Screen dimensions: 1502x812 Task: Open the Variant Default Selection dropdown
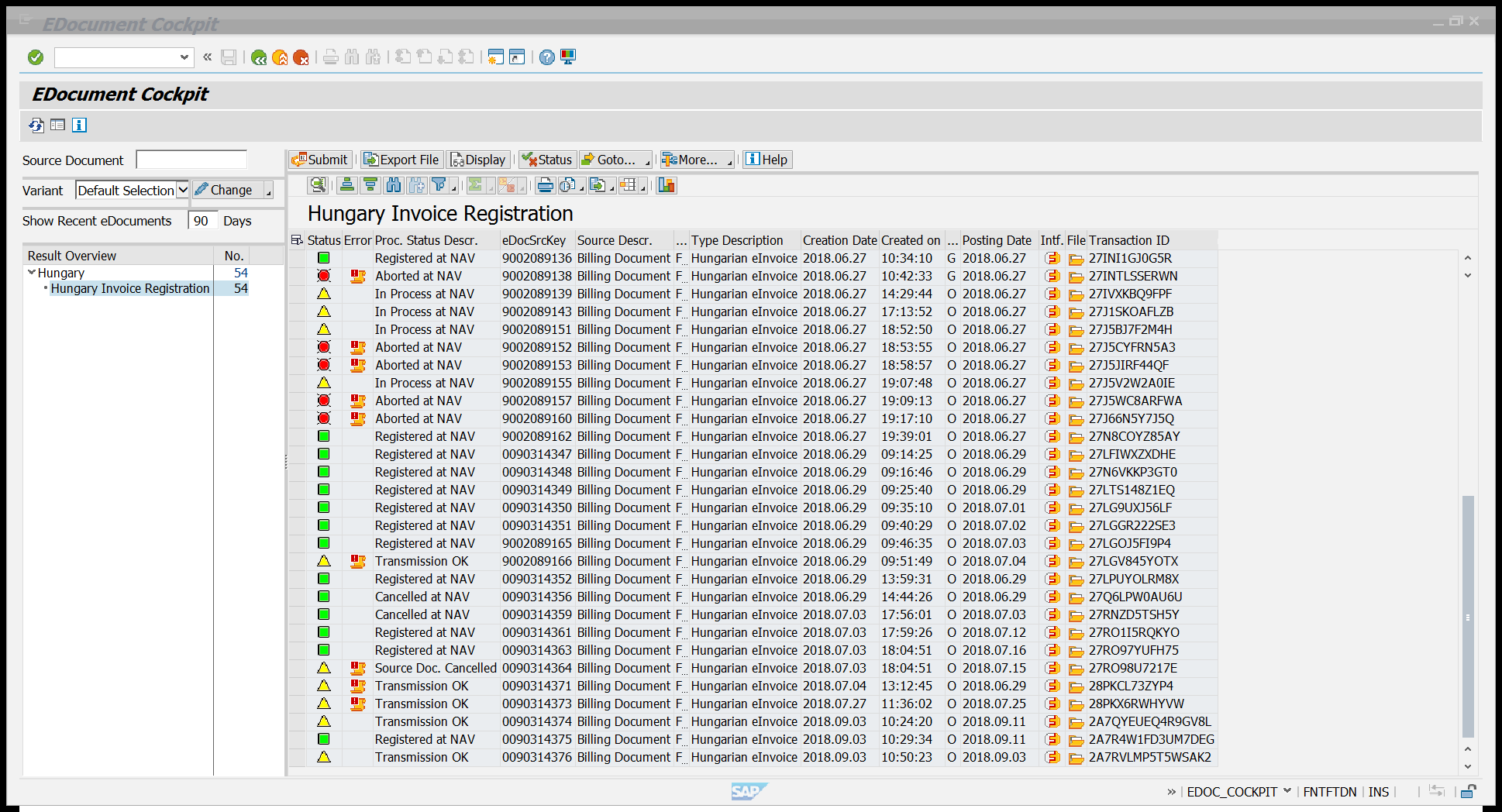tap(183, 191)
